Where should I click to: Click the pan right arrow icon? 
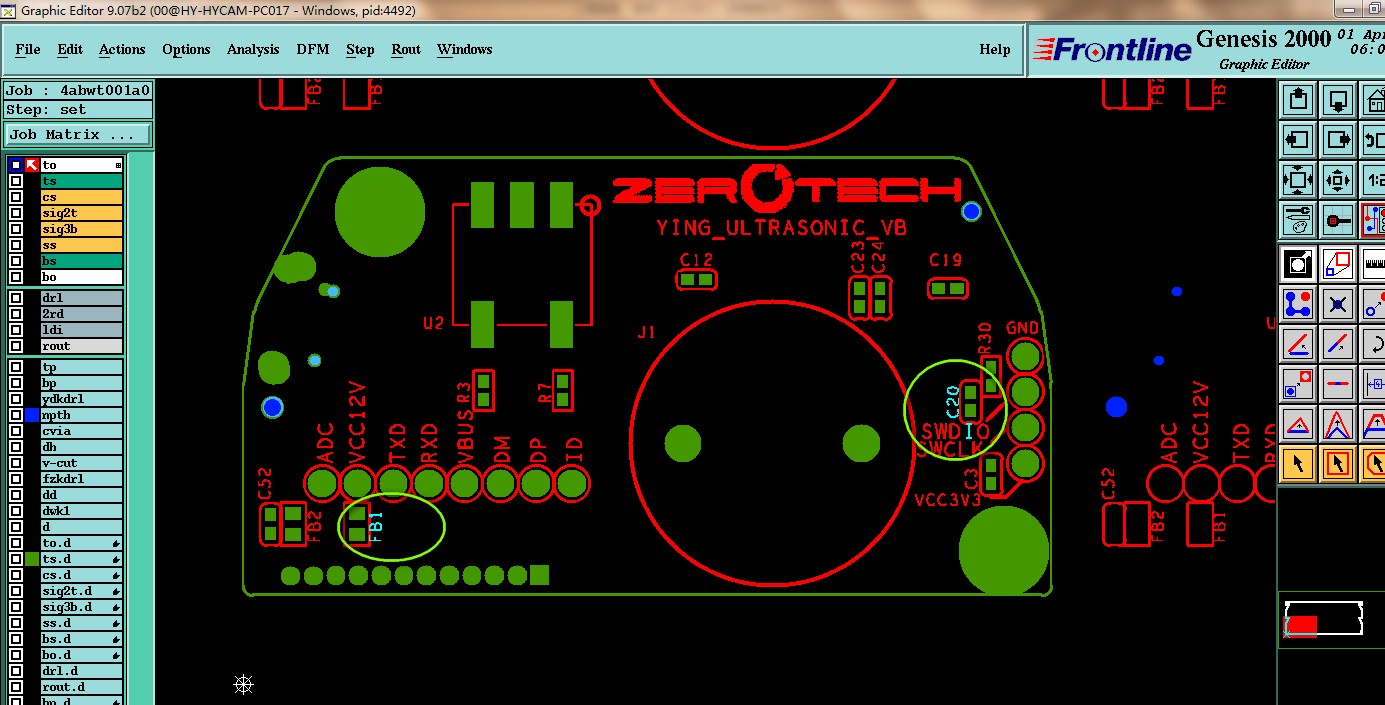[x=1338, y=140]
